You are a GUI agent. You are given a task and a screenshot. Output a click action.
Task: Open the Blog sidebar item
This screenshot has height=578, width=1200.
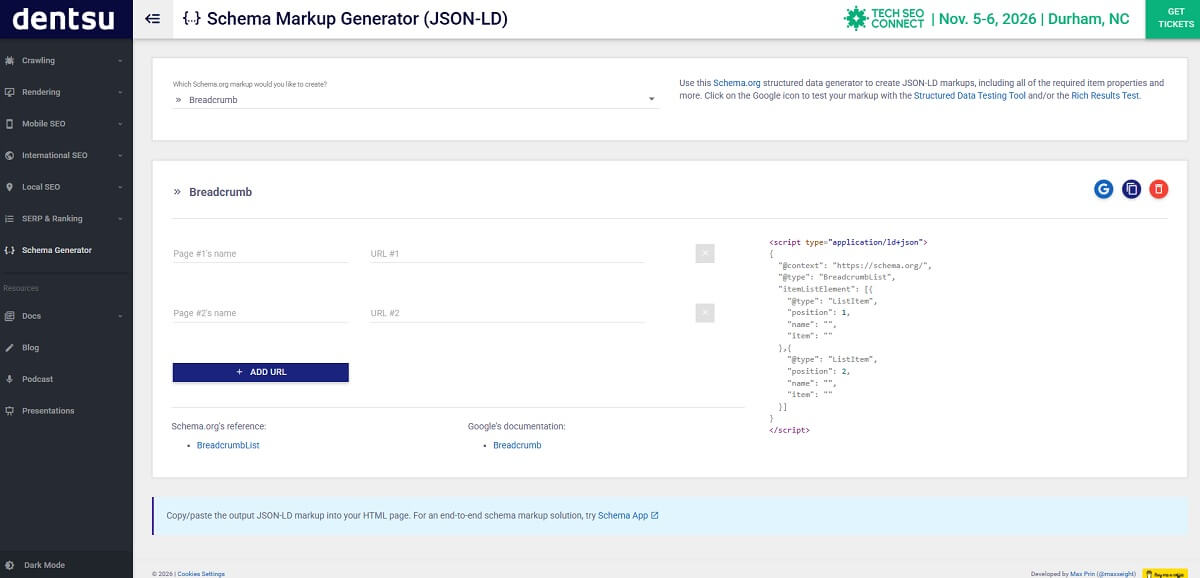click(x=66, y=347)
